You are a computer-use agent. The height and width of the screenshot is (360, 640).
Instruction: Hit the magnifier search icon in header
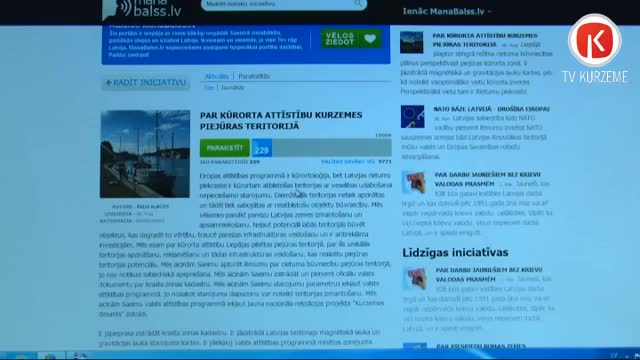click(x=358, y=4)
